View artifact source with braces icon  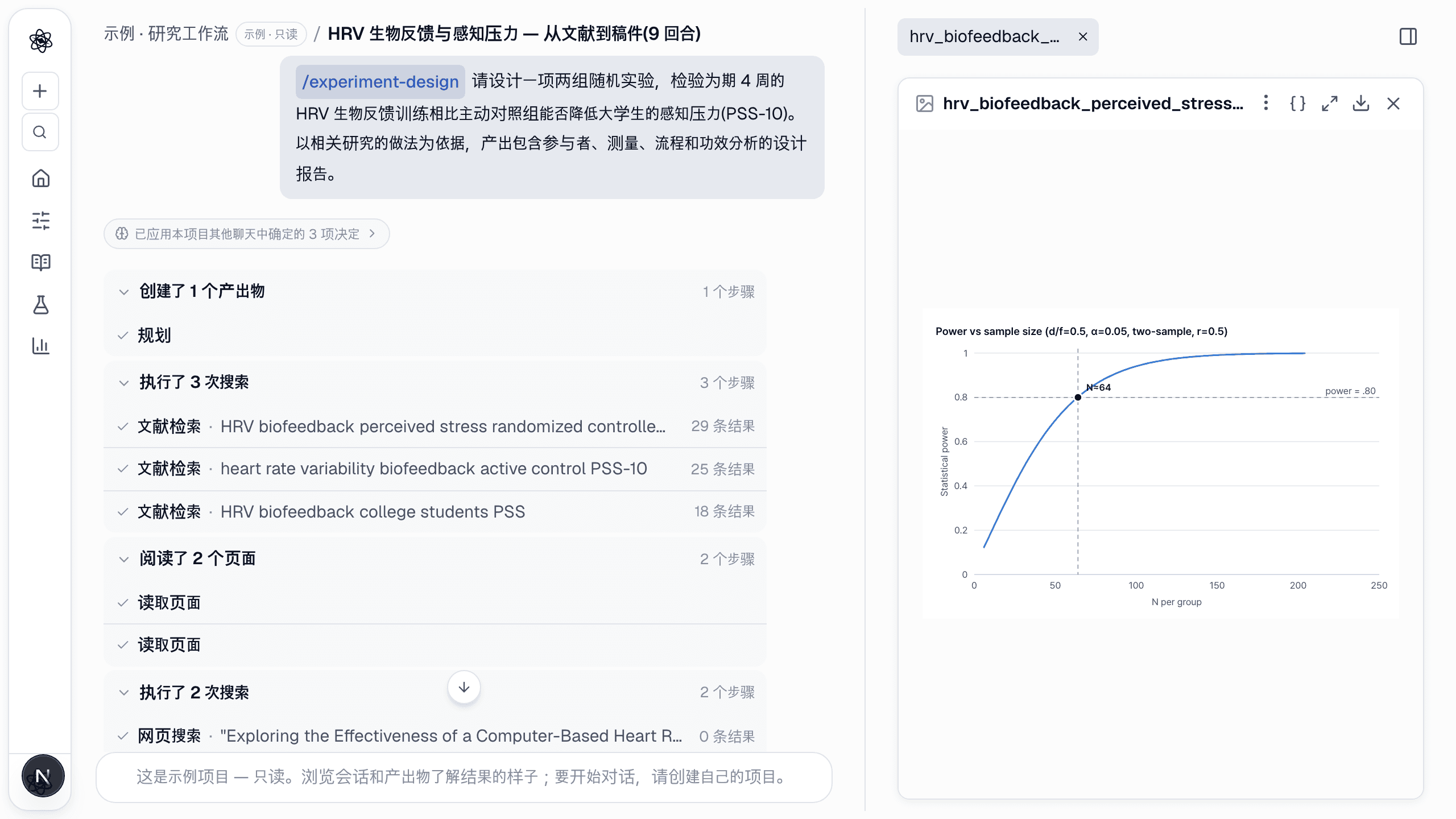1298,104
